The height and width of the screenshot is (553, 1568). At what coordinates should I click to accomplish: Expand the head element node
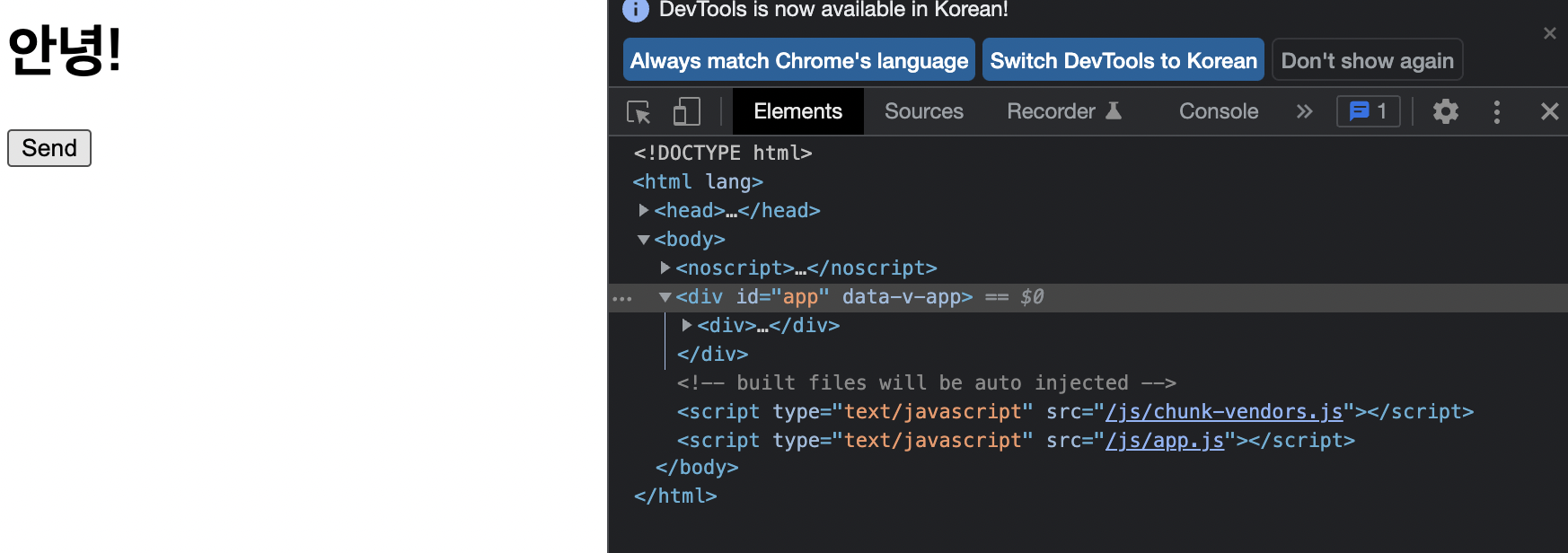(x=643, y=210)
